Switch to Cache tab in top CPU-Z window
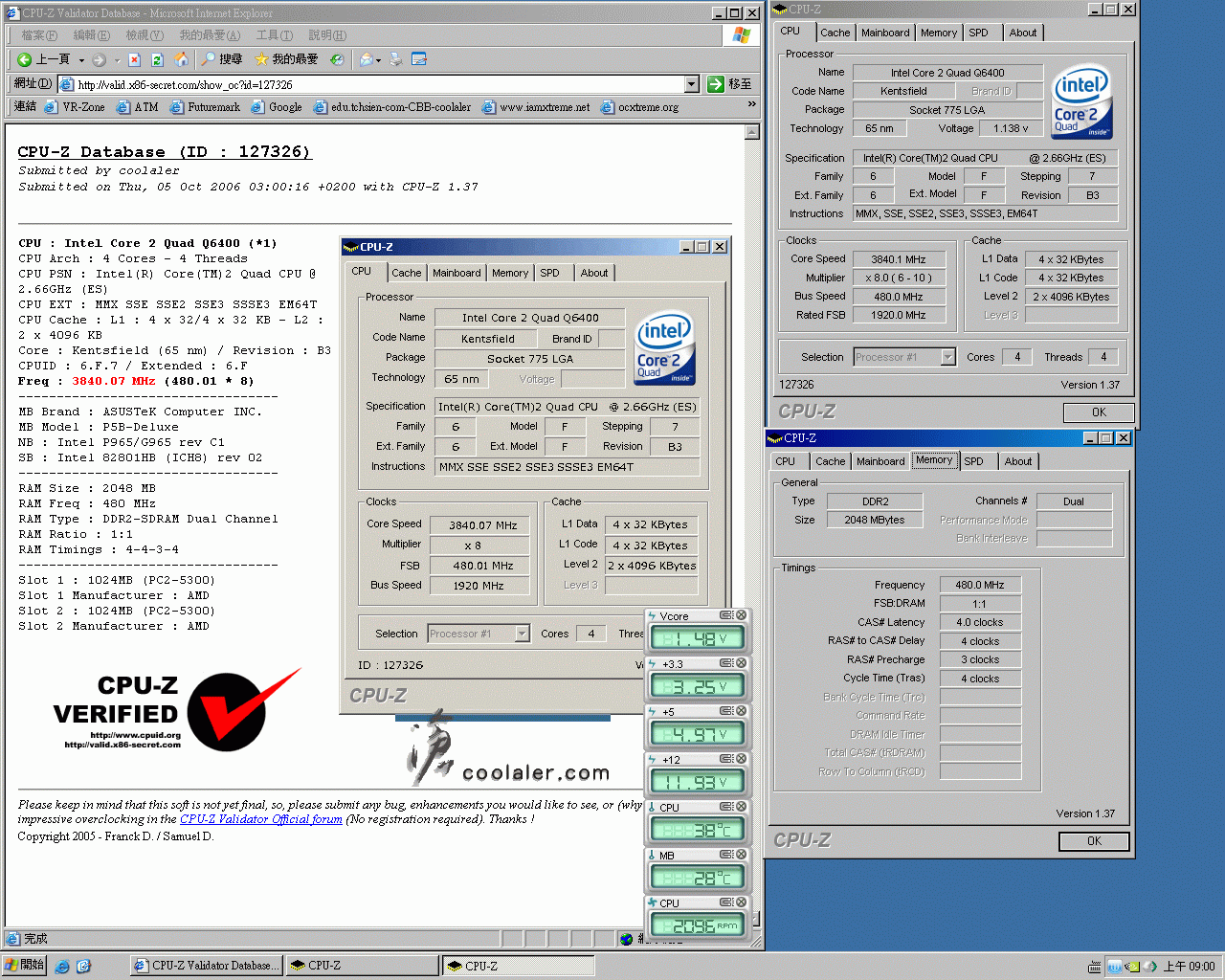Screen dimensions: 1225x980 835,33
